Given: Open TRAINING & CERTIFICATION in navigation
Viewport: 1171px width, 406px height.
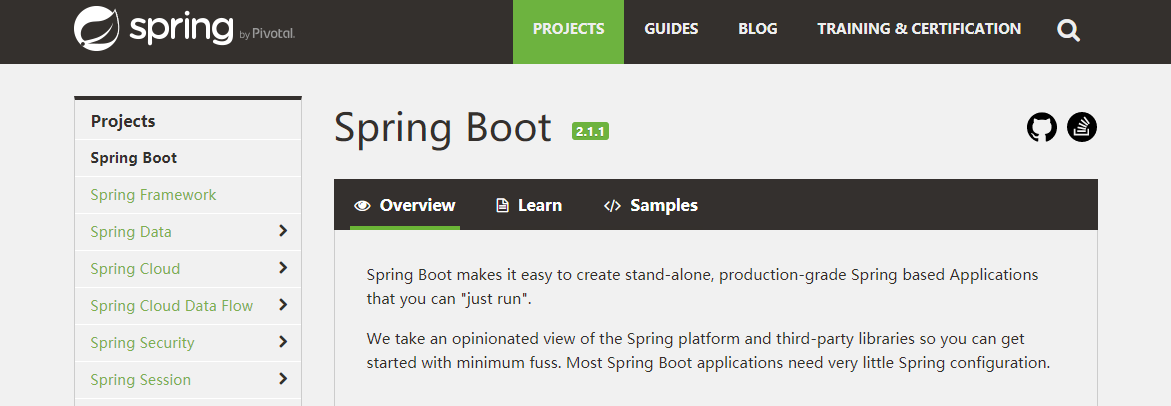Looking at the screenshot, I should pos(919,29).
